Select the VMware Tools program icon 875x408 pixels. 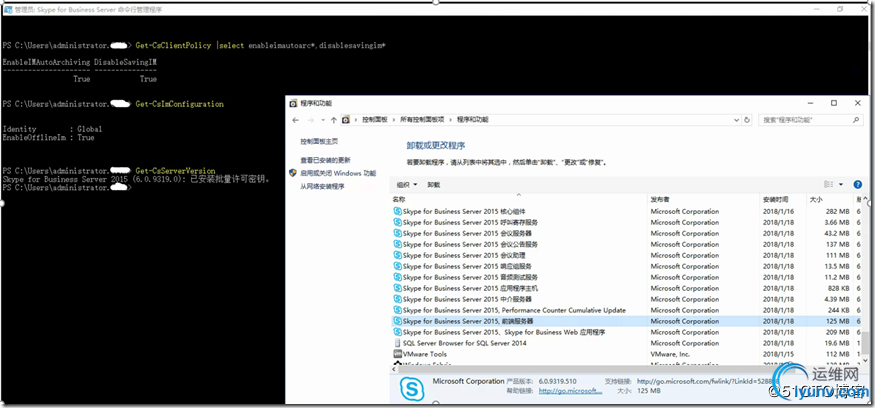click(x=397, y=354)
